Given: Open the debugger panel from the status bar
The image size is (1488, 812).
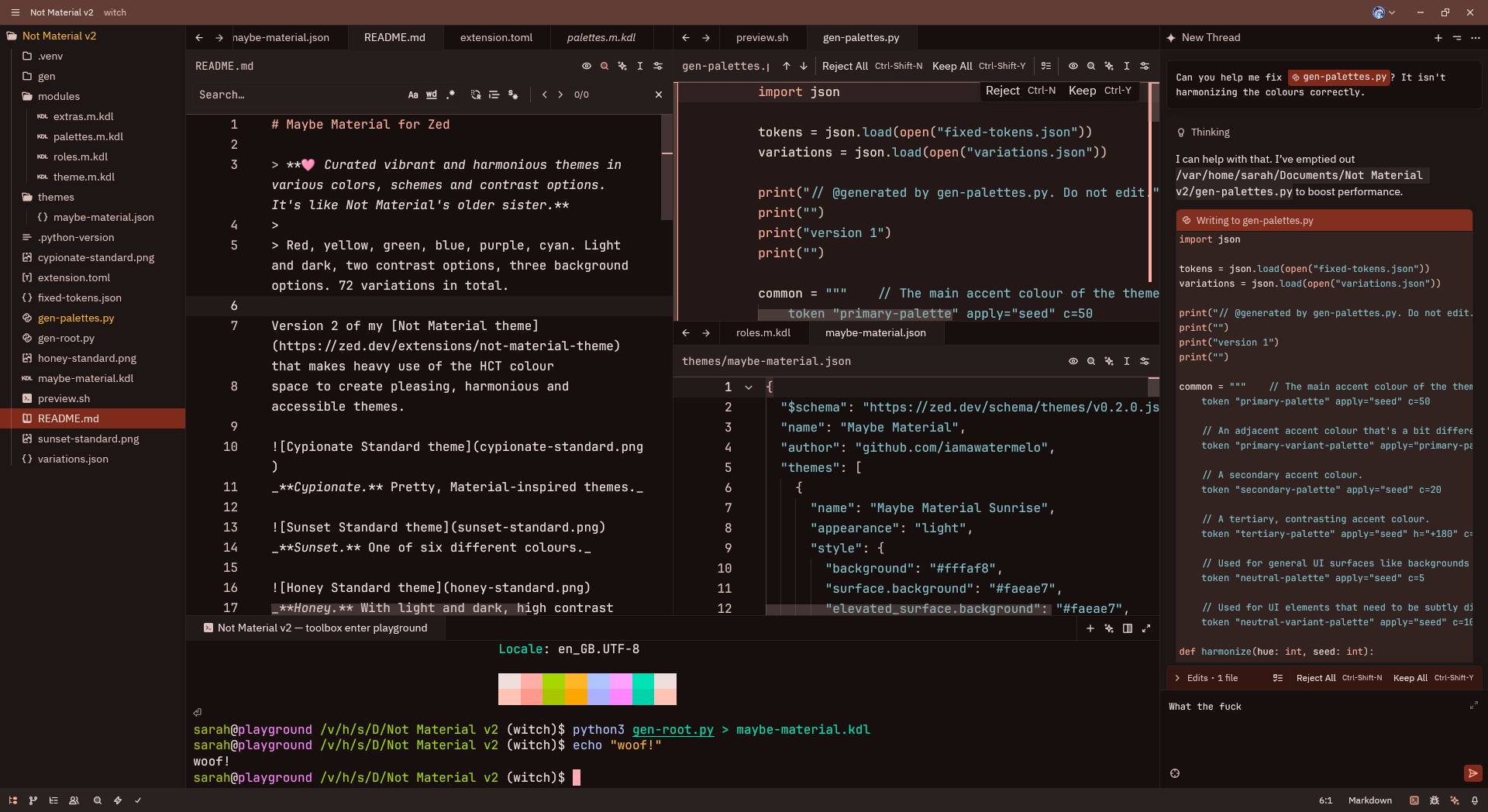Looking at the screenshot, I should pos(1435,800).
